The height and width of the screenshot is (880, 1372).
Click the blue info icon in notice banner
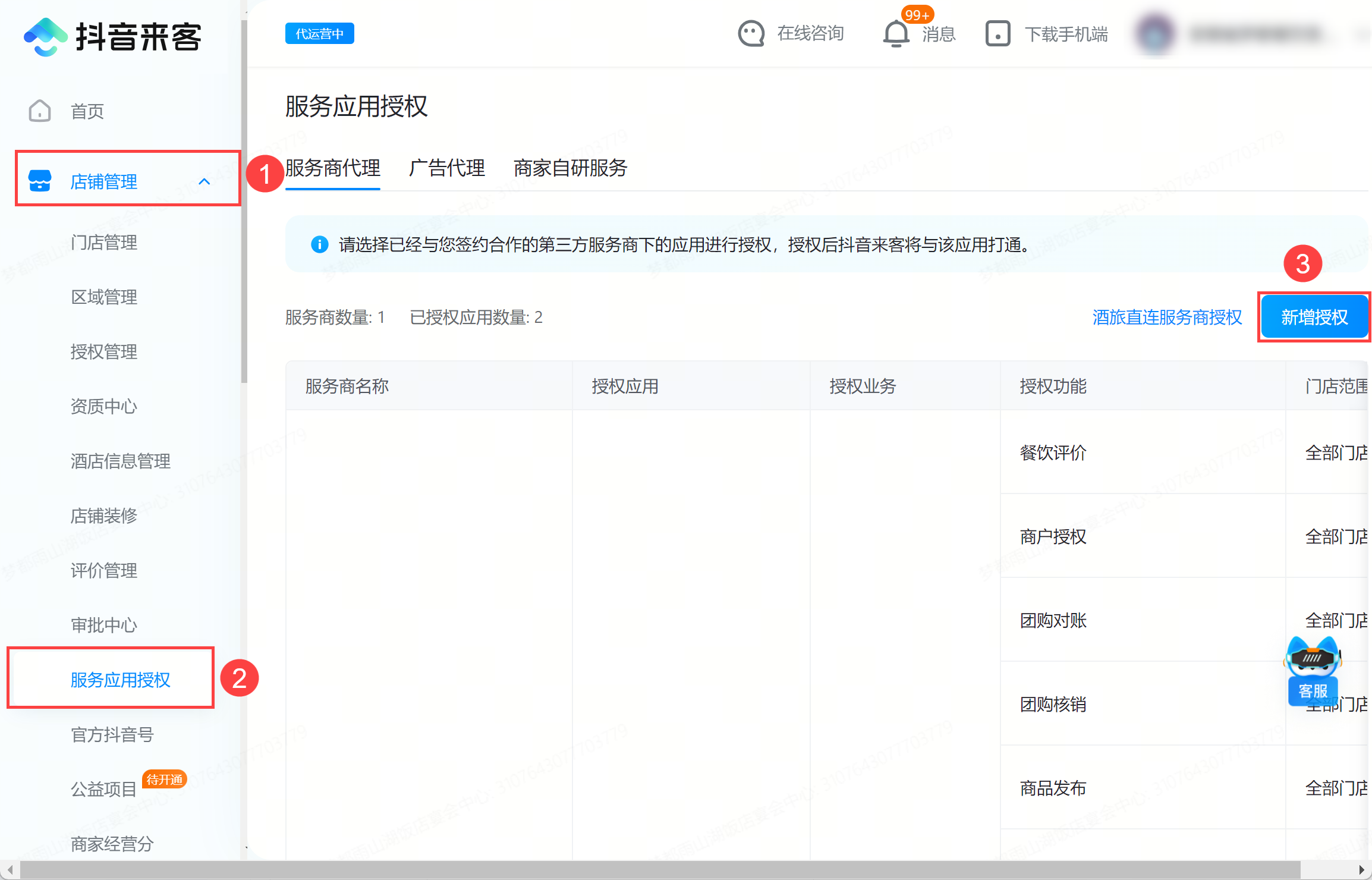tap(319, 244)
